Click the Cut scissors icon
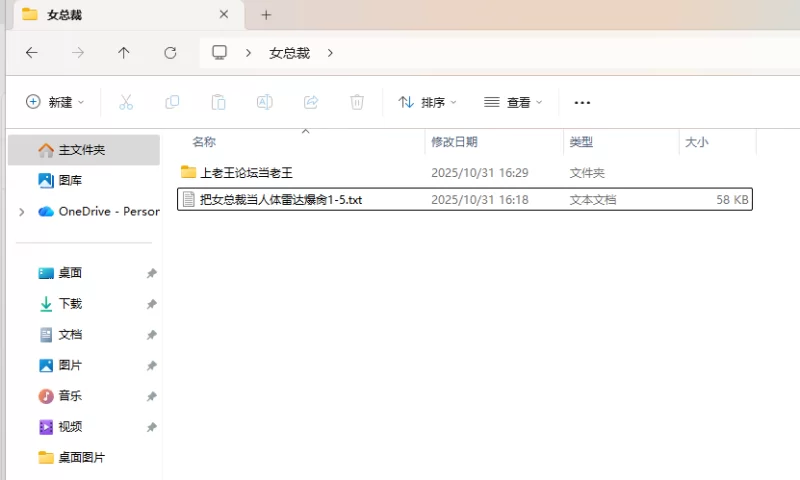The height and width of the screenshot is (480, 800). pos(126,102)
